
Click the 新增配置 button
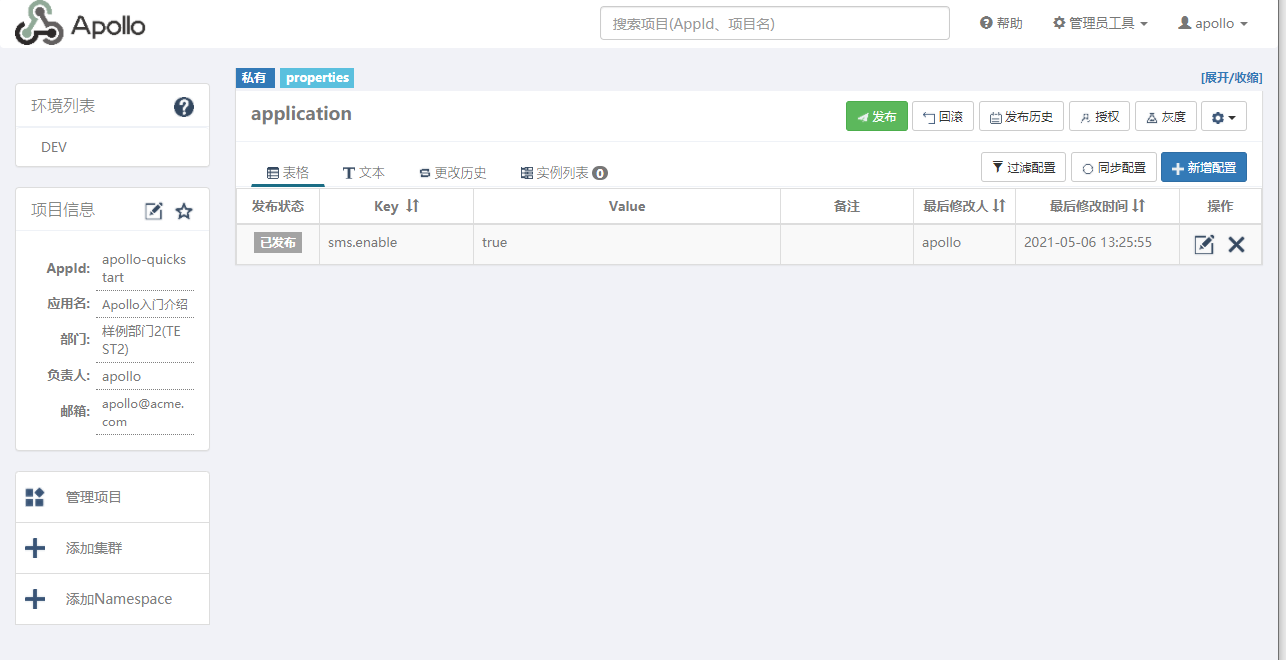point(1203,168)
